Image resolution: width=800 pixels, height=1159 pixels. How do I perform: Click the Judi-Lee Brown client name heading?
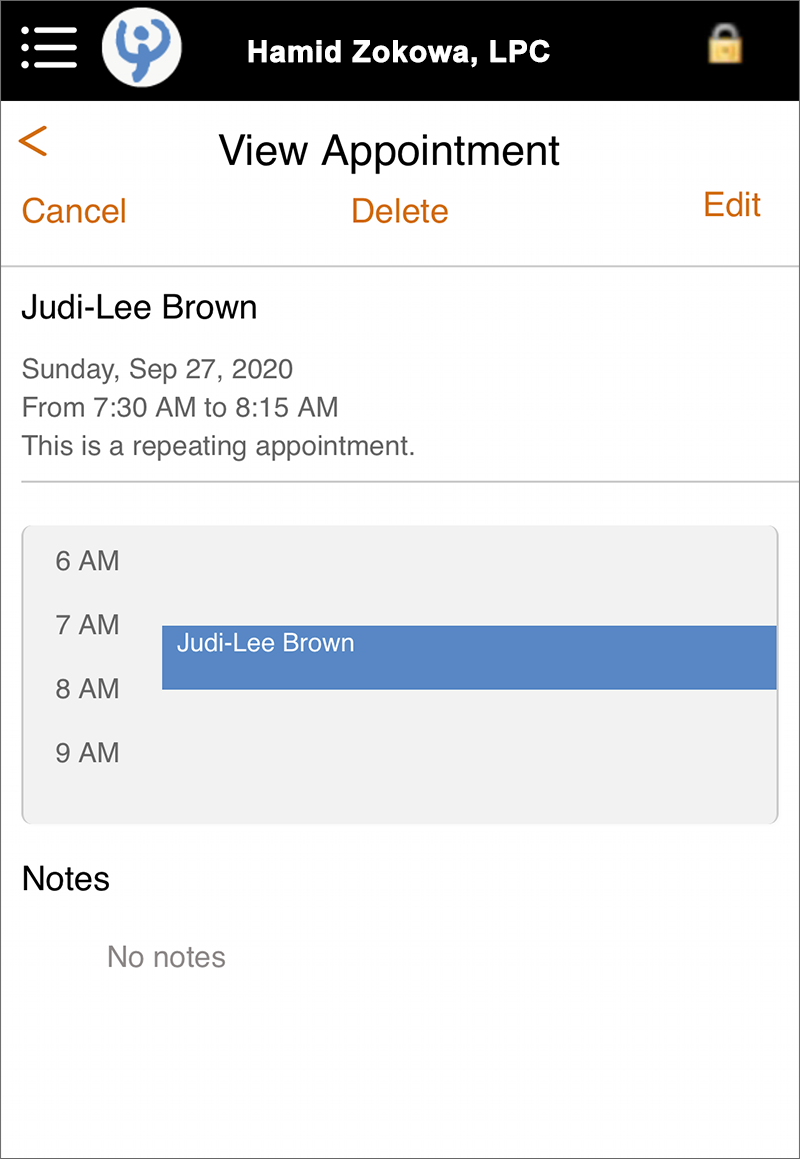tap(139, 307)
